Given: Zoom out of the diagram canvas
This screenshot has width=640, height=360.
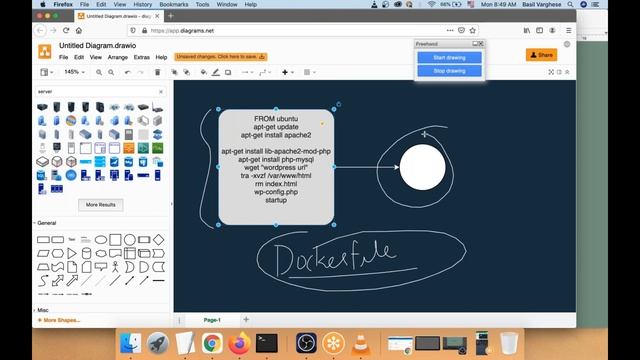Looking at the screenshot, I should pos(111,72).
